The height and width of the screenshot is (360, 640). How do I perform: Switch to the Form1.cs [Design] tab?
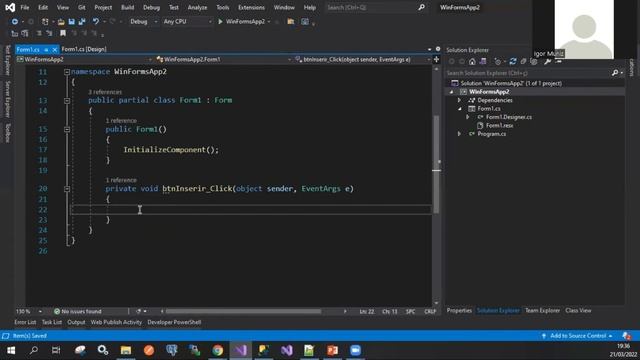click(x=84, y=49)
